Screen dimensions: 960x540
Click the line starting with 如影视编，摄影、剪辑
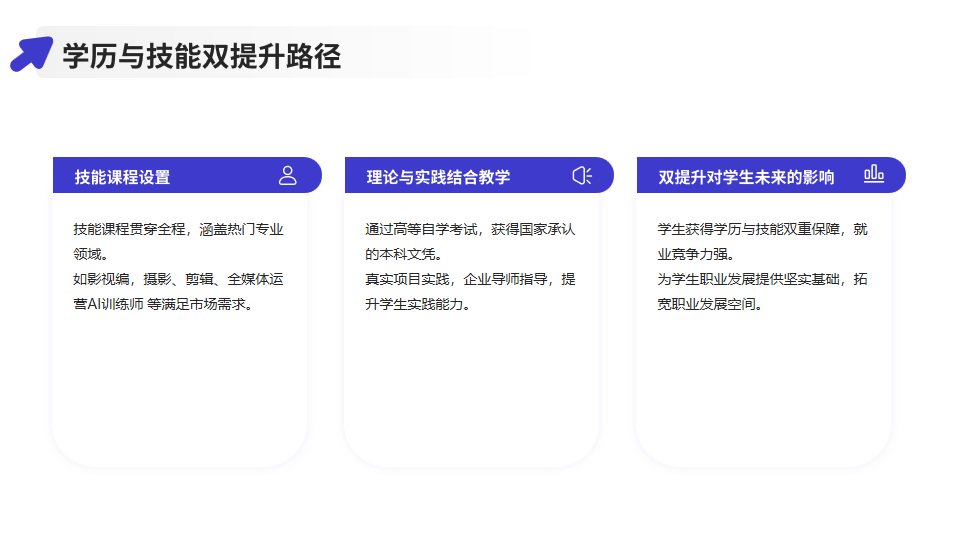178,279
